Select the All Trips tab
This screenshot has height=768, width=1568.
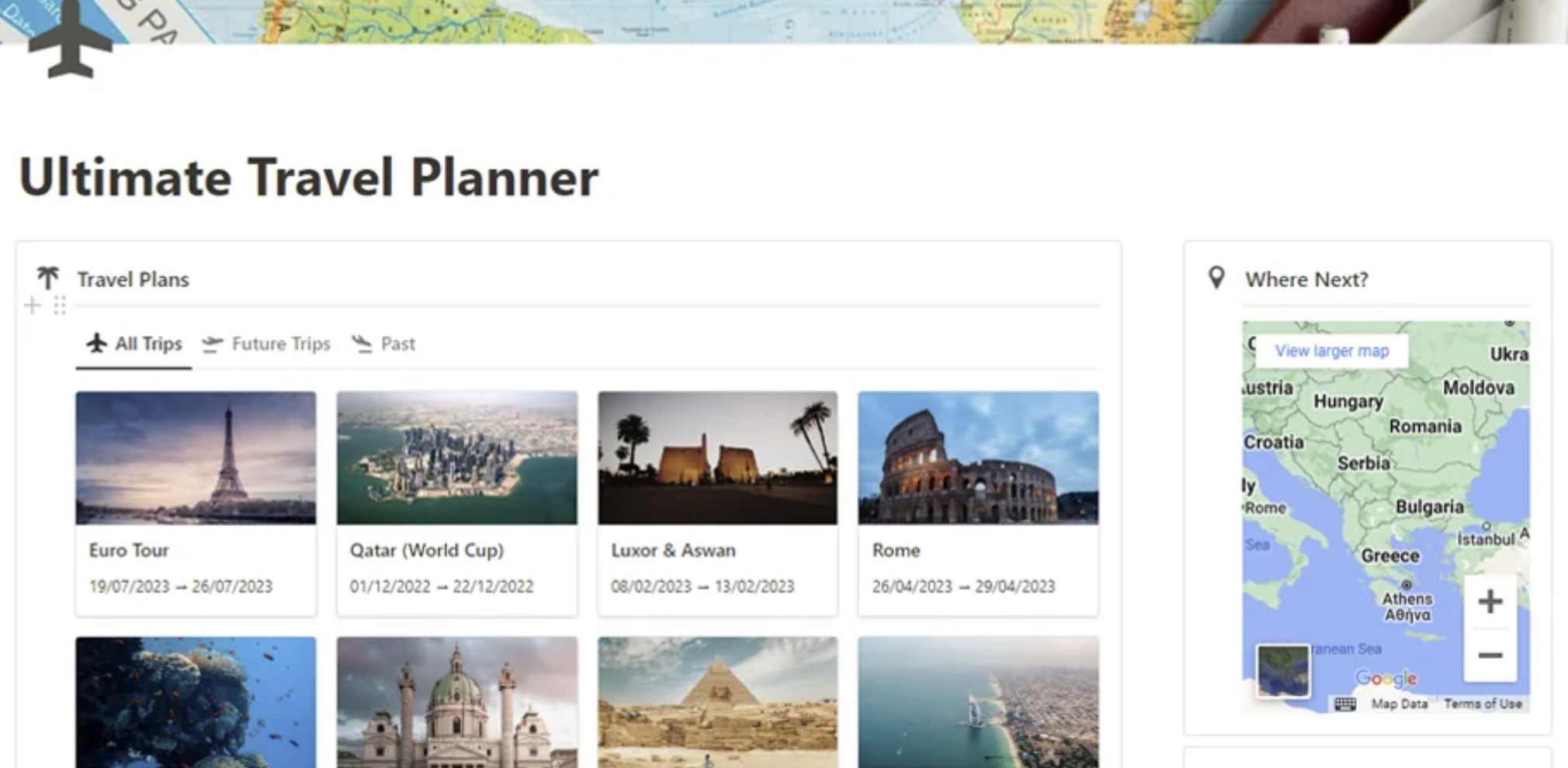(x=147, y=344)
